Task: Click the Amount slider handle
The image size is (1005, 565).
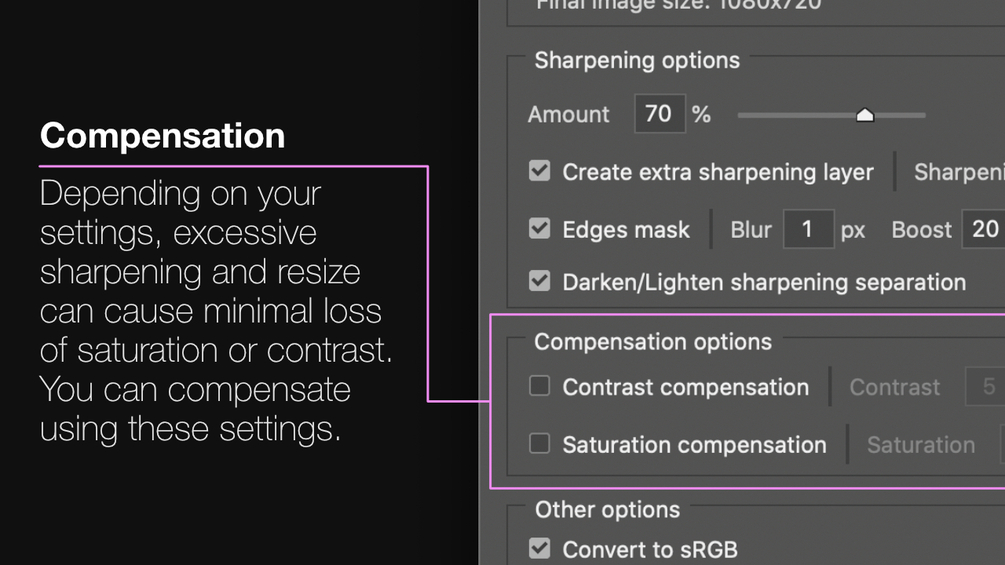Action: click(x=865, y=115)
